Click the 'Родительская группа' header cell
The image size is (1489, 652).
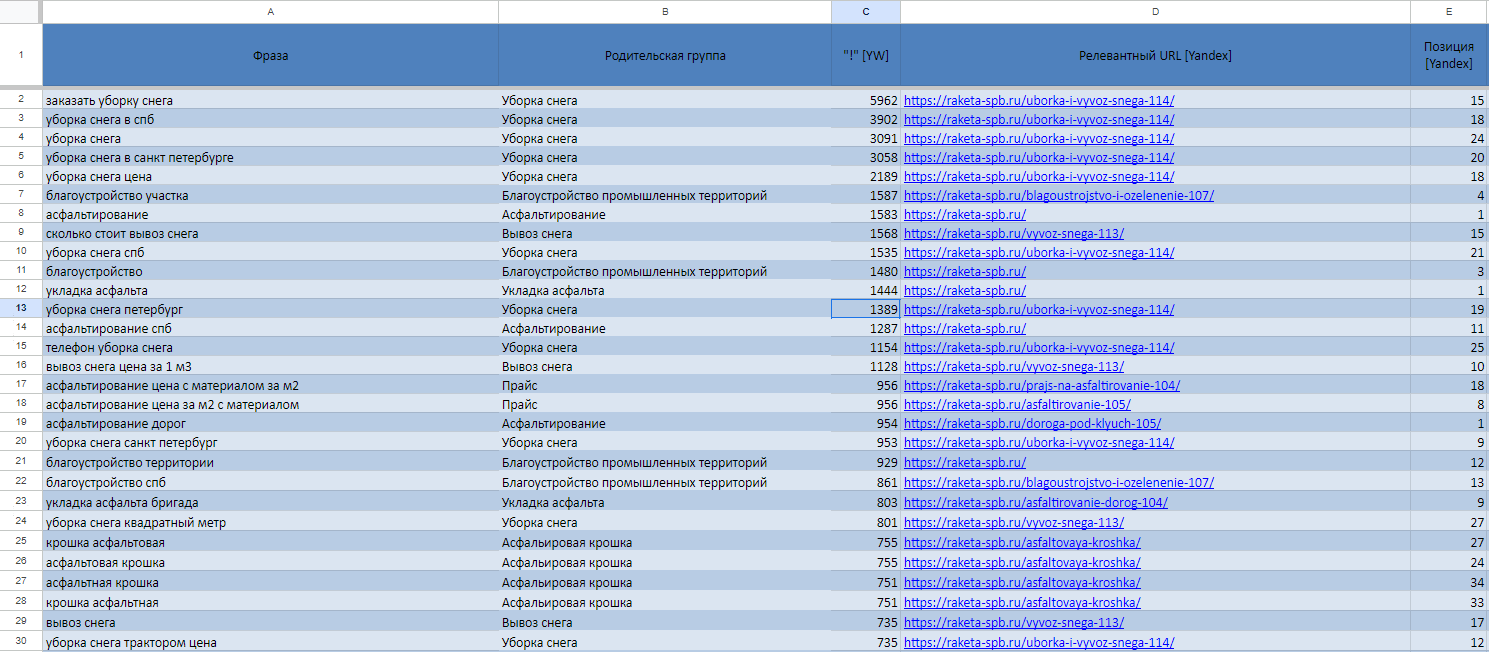(x=665, y=56)
